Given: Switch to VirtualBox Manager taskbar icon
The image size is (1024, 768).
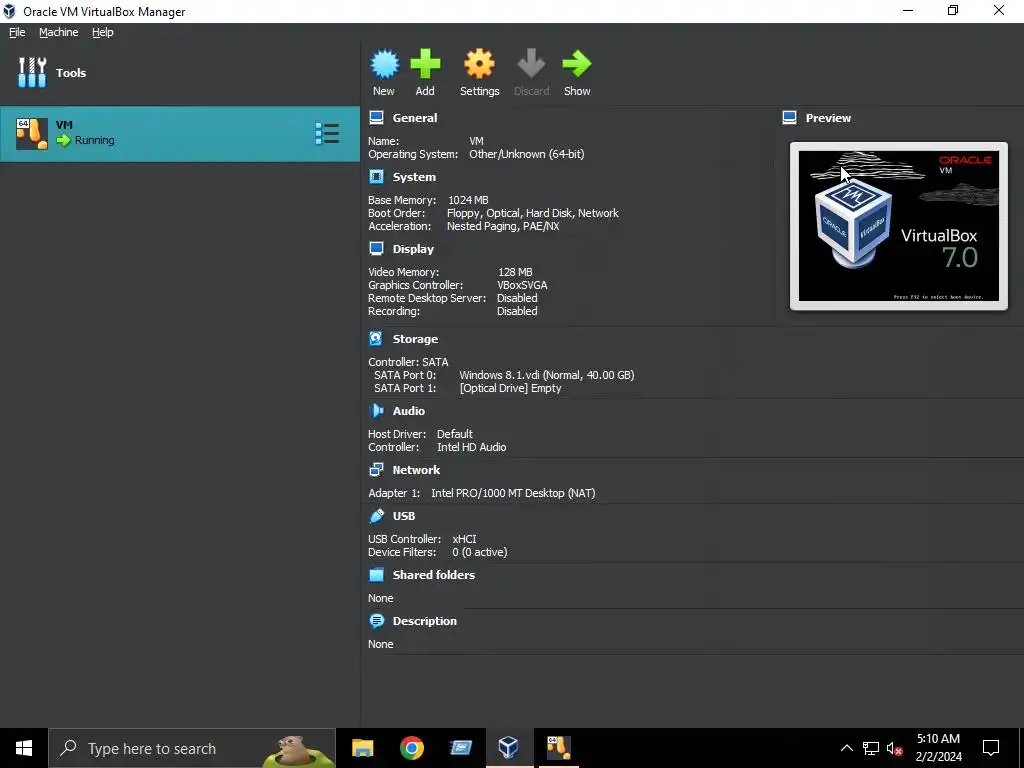Looking at the screenshot, I should [509, 748].
